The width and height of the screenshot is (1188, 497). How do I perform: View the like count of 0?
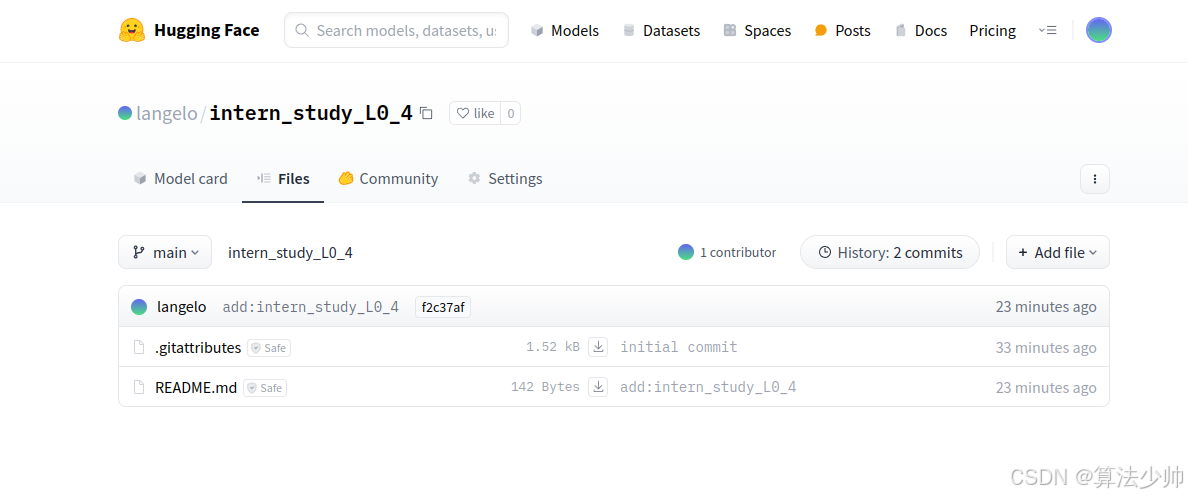511,114
